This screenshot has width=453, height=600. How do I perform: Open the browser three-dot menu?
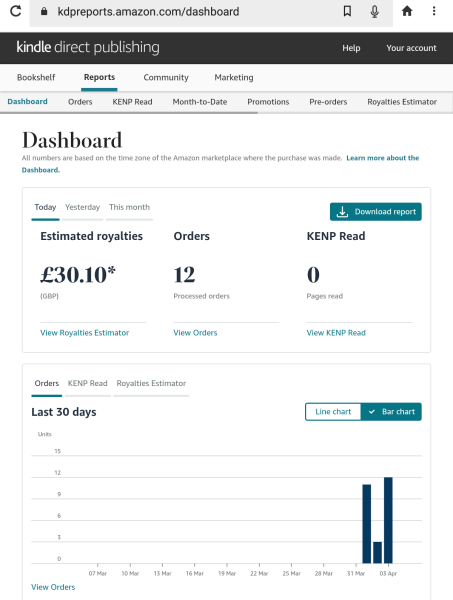(434, 11)
